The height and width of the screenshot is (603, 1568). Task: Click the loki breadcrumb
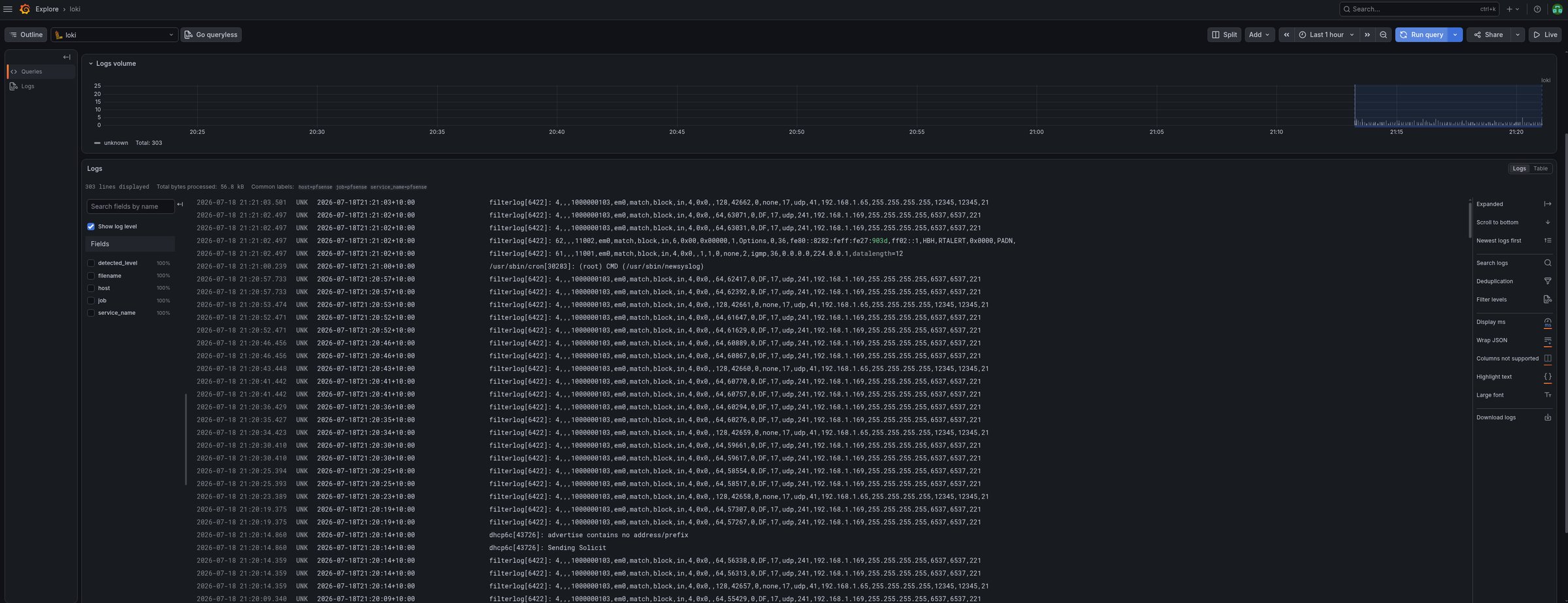(75, 9)
